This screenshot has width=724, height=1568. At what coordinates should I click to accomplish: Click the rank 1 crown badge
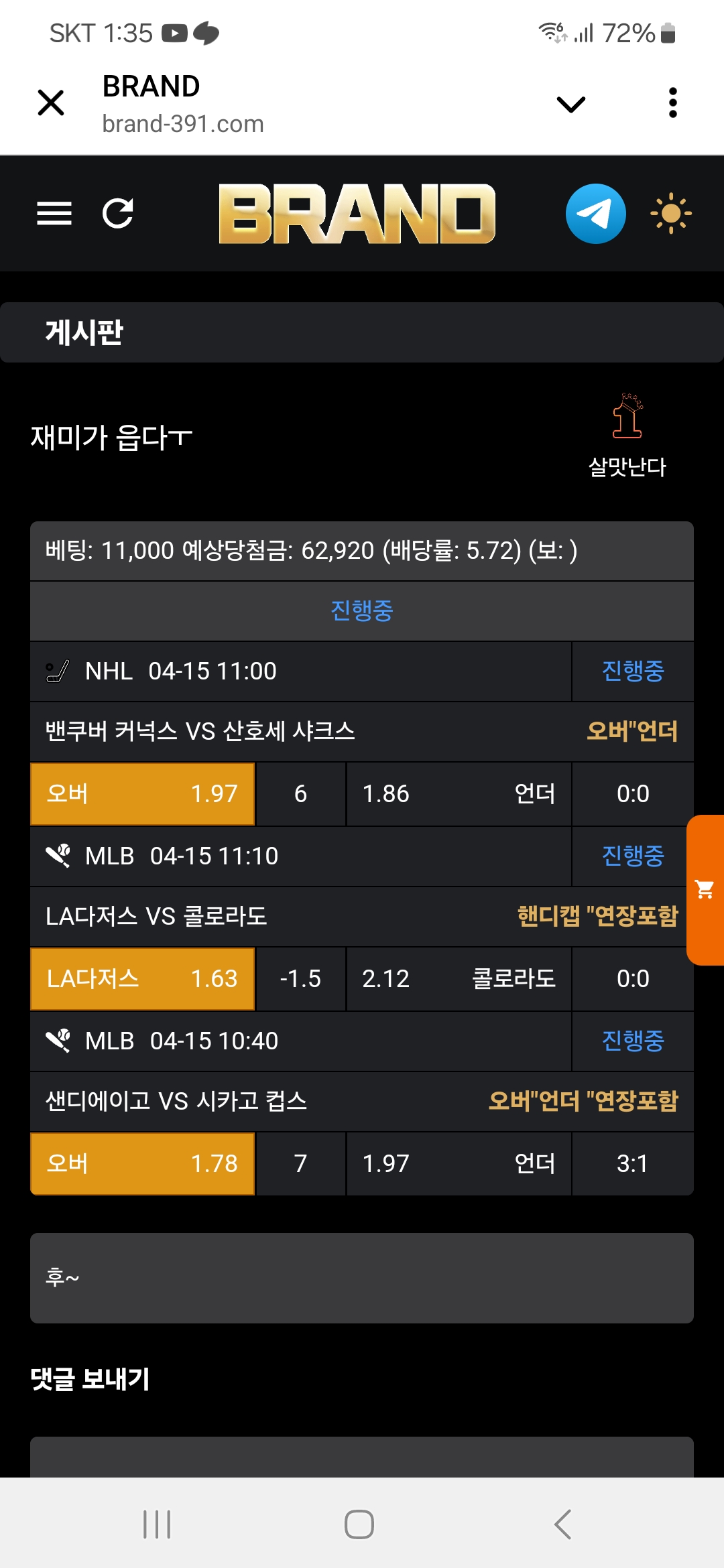pos(627,416)
